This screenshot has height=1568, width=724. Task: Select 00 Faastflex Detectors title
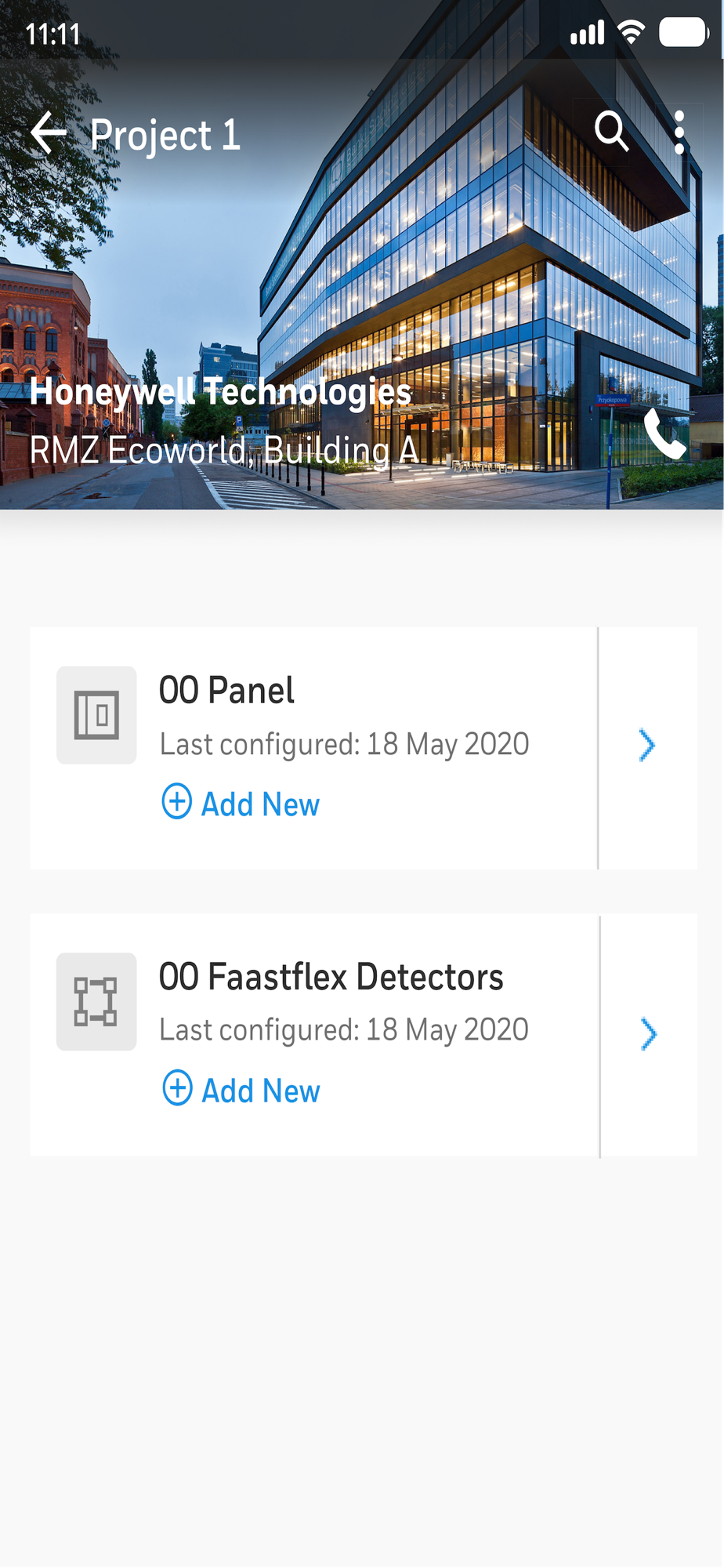coord(331,978)
